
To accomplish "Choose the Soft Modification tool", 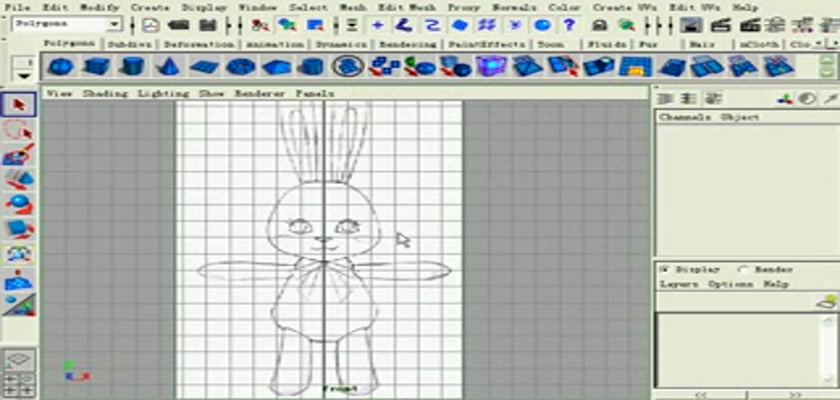I will (x=18, y=281).
